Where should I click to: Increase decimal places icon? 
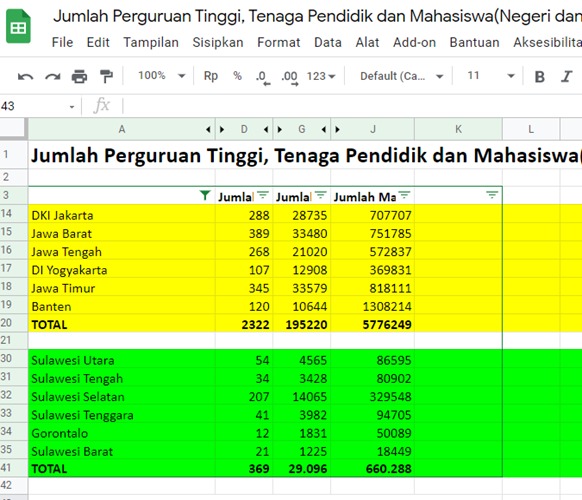290,78
